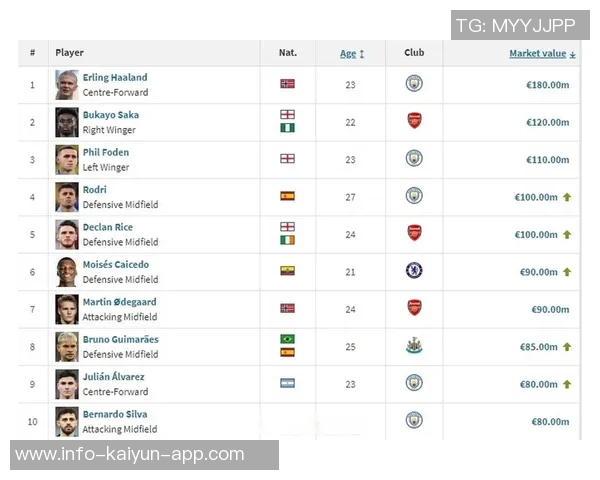Click Newcastle crest in Bruno Guimarães's row
This screenshot has height=480, width=600.
coord(414,346)
